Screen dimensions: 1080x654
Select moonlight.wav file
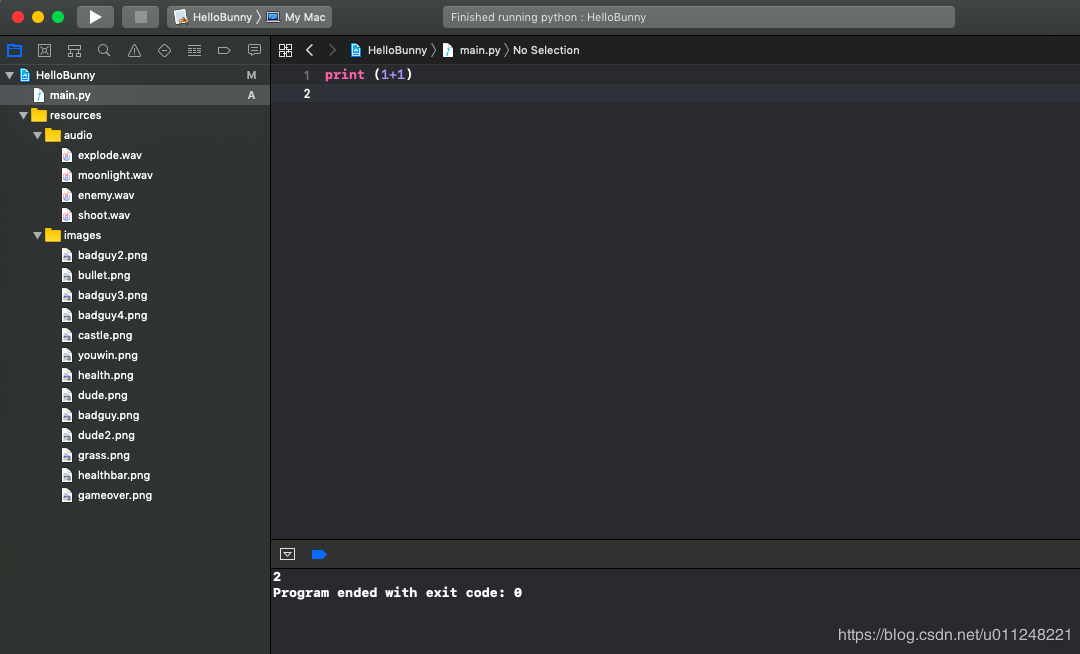tap(135, 175)
